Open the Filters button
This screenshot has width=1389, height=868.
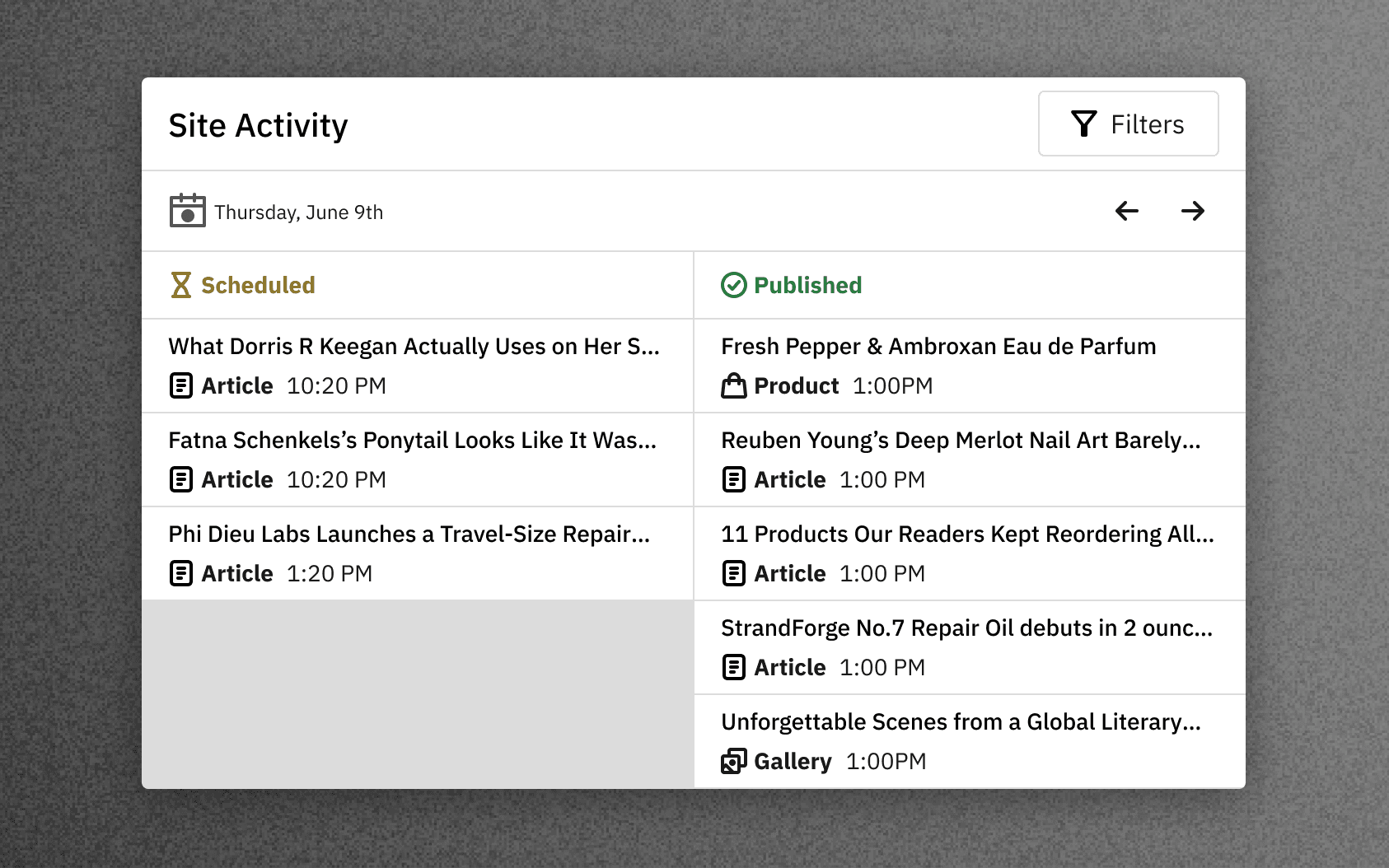(x=1128, y=124)
